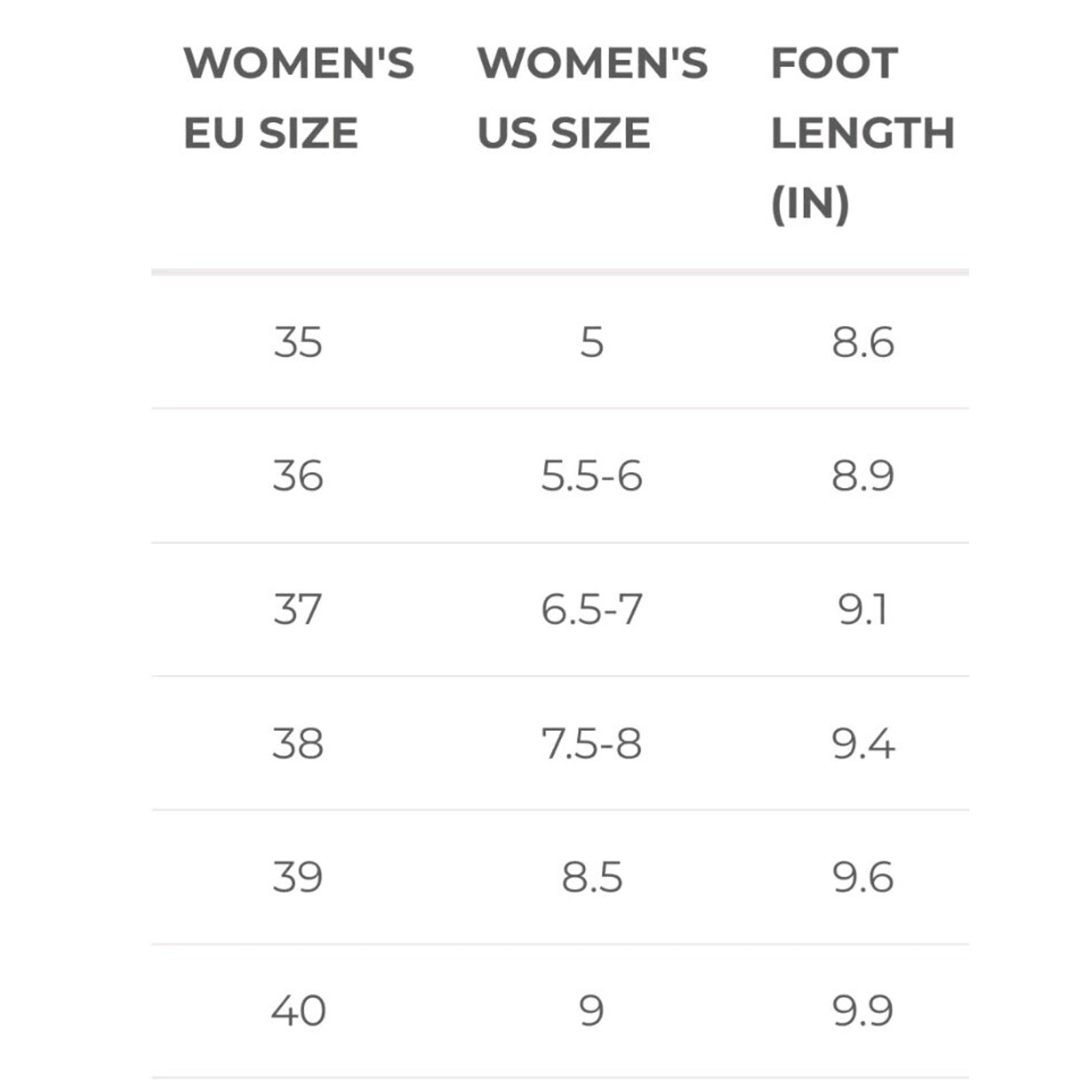1092x1092 pixels.
Task: Choose the foot length 8.6 value
Action: click(863, 342)
